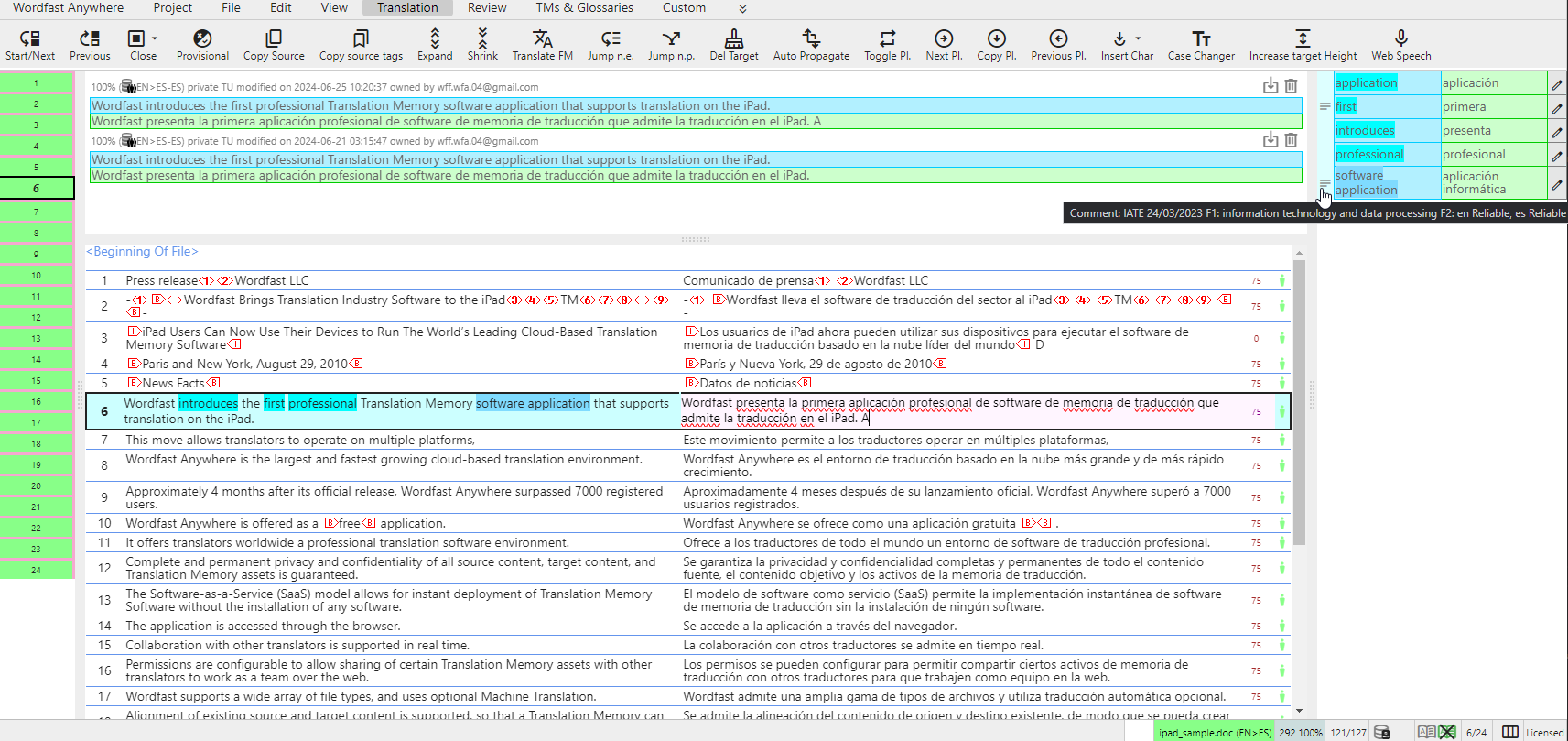The width and height of the screenshot is (1568, 741).
Task: Click the ipad_sample.doc (EN>ES) status label
Action: [1215, 733]
